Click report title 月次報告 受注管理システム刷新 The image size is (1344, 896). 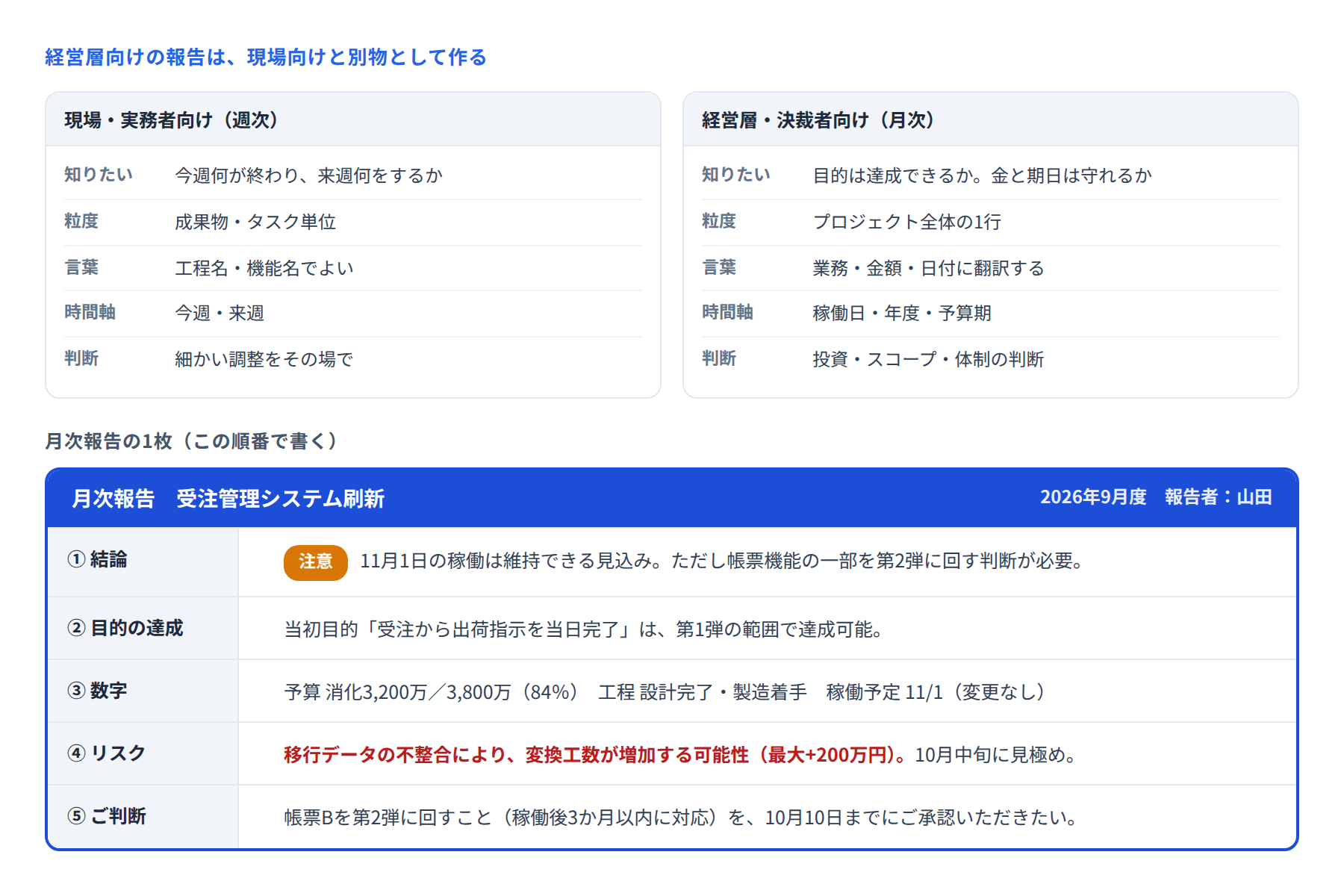click(228, 498)
